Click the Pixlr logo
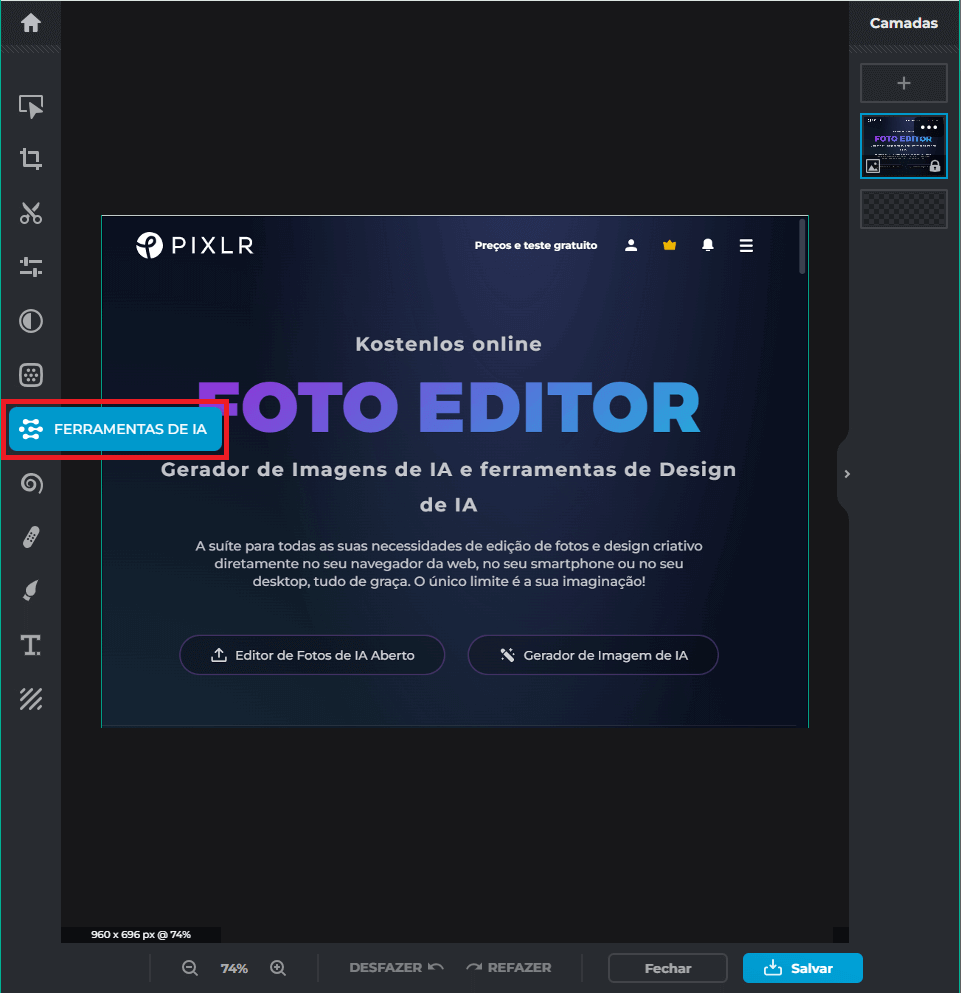Image resolution: width=961 pixels, height=993 pixels. (195, 245)
